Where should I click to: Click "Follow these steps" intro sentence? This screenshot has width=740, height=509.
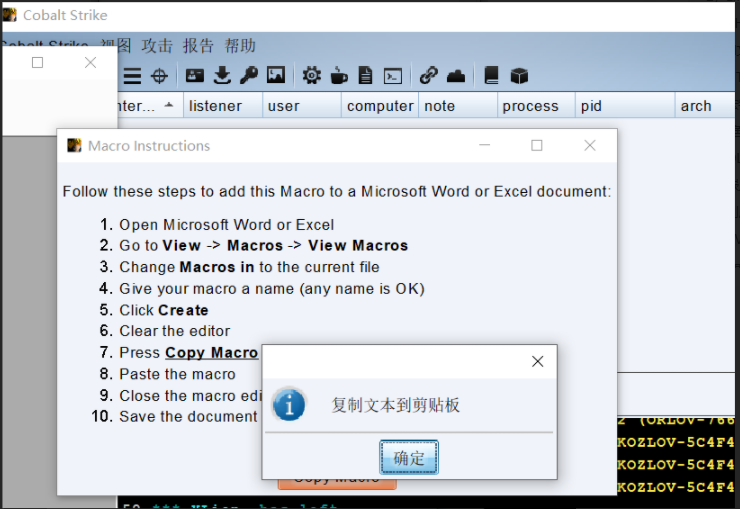(336, 191)
